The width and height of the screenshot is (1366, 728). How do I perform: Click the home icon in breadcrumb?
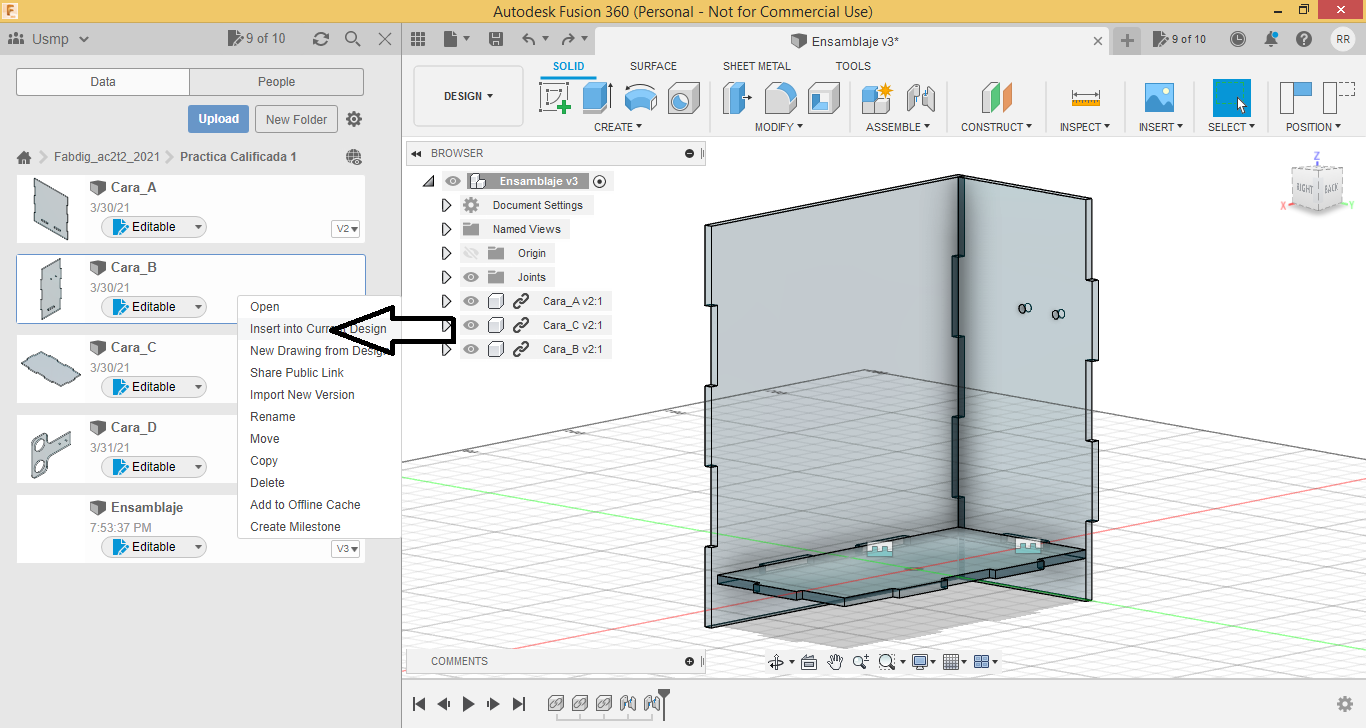click(24, 157)
